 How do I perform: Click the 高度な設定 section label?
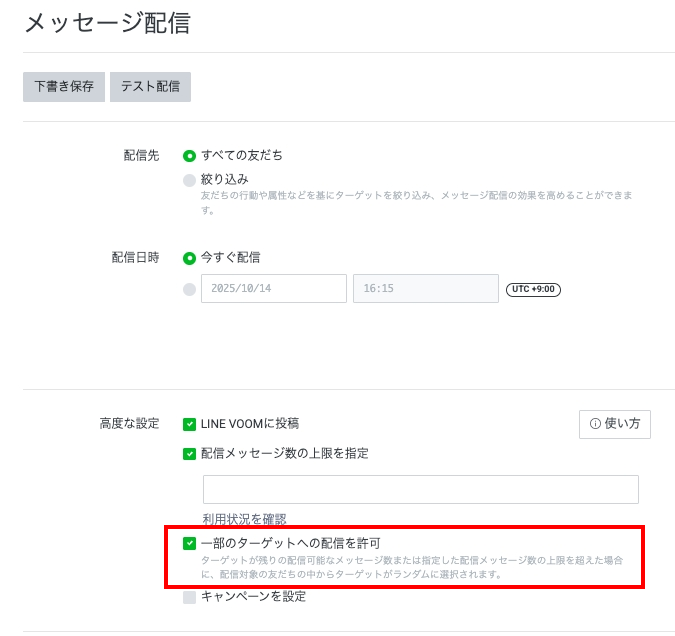click(x=129, y=424)
